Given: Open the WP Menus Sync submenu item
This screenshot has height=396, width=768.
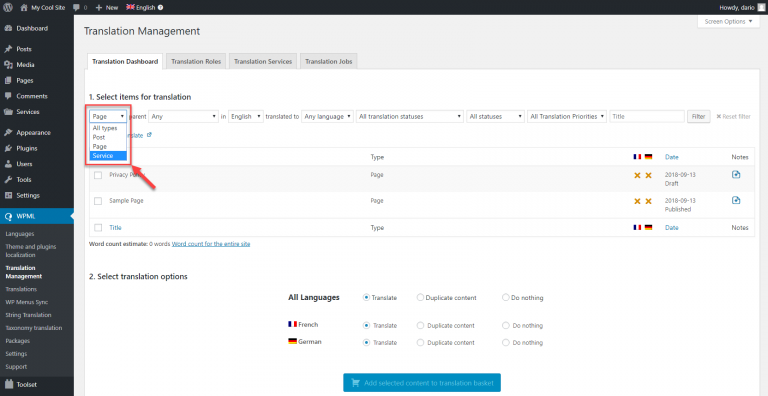Looking at the screenshot, I should pos(26,302).
